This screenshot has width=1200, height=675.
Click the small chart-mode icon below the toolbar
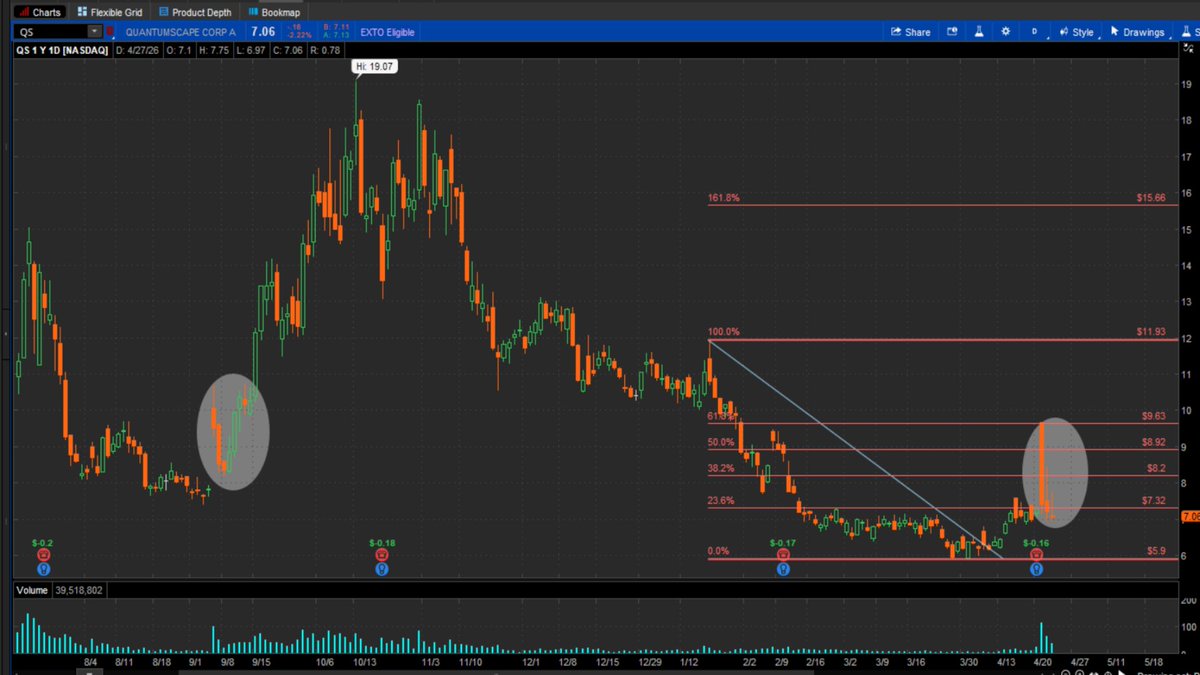1187,50
